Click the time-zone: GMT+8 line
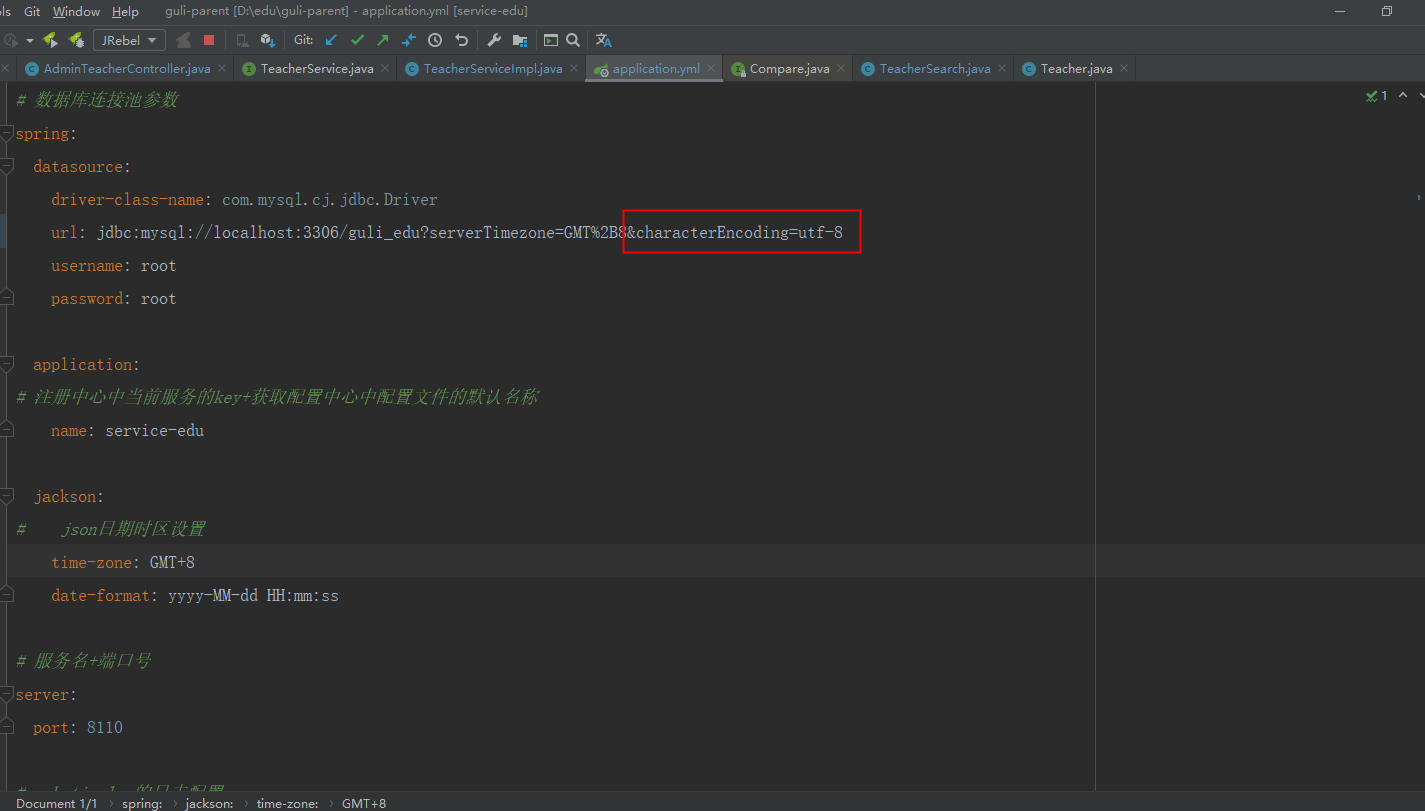The height and width of the screenshot is (811, 1425). pos(123,563)
